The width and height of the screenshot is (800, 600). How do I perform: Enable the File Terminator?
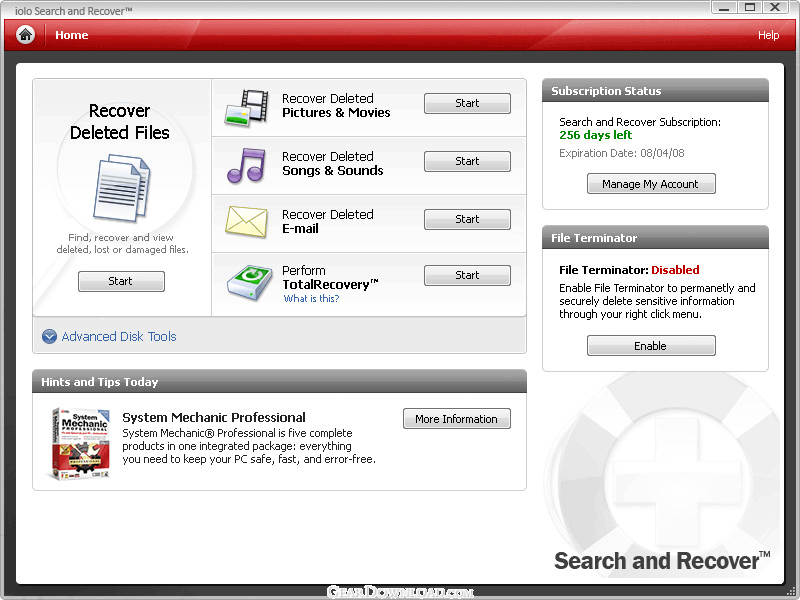[x=651, y=346]
